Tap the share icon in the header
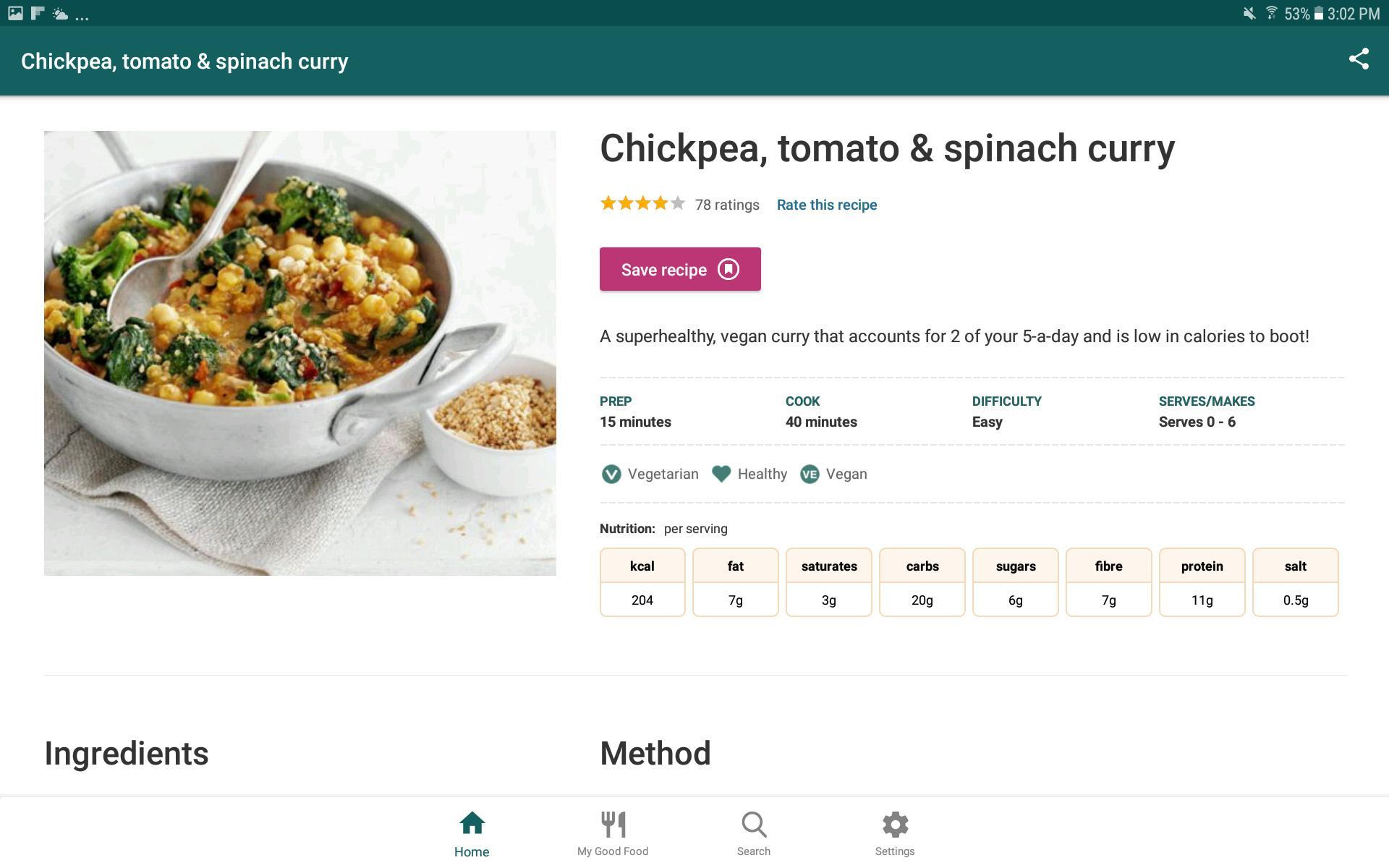This screenshot has width=1389, height=868. click(x=1359, y=59)
